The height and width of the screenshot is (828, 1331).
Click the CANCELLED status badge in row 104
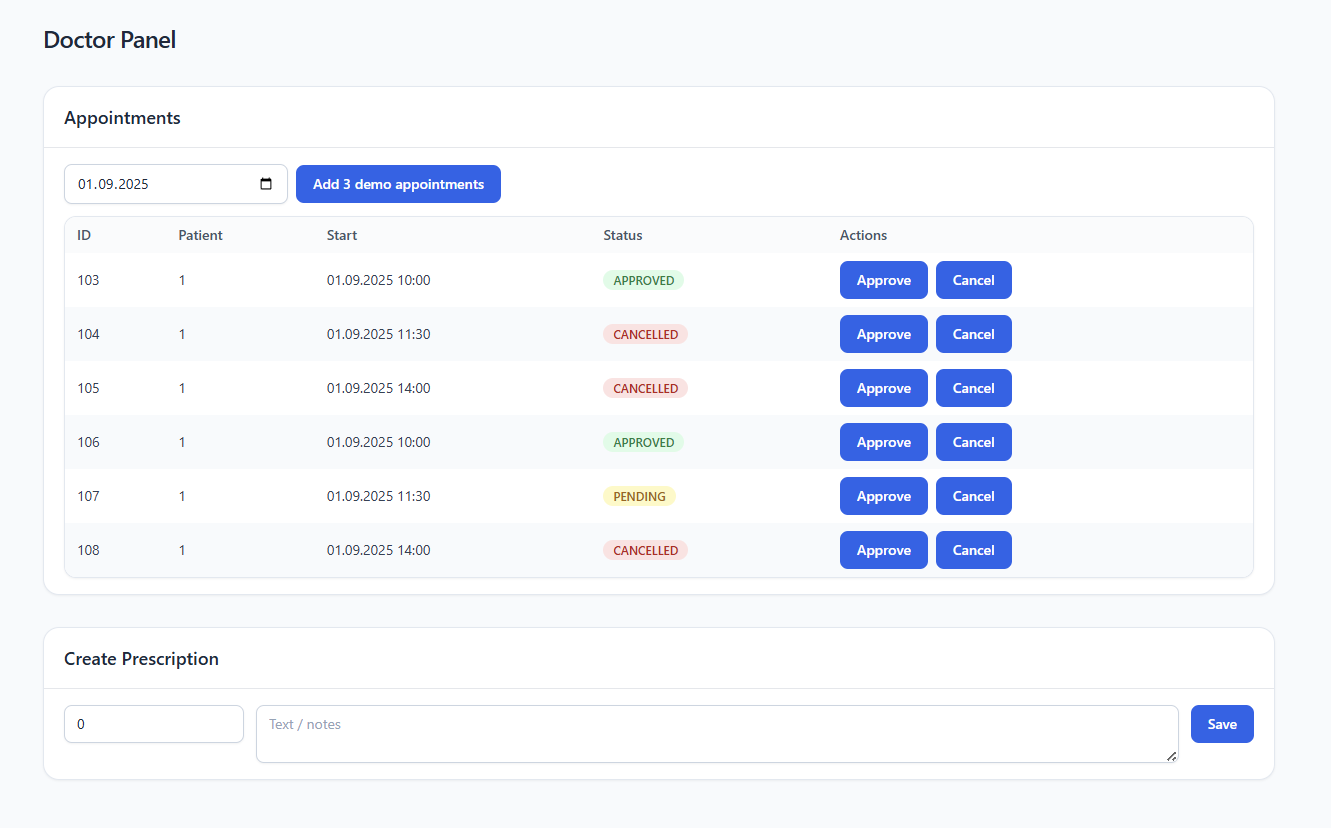coord(646,334)
